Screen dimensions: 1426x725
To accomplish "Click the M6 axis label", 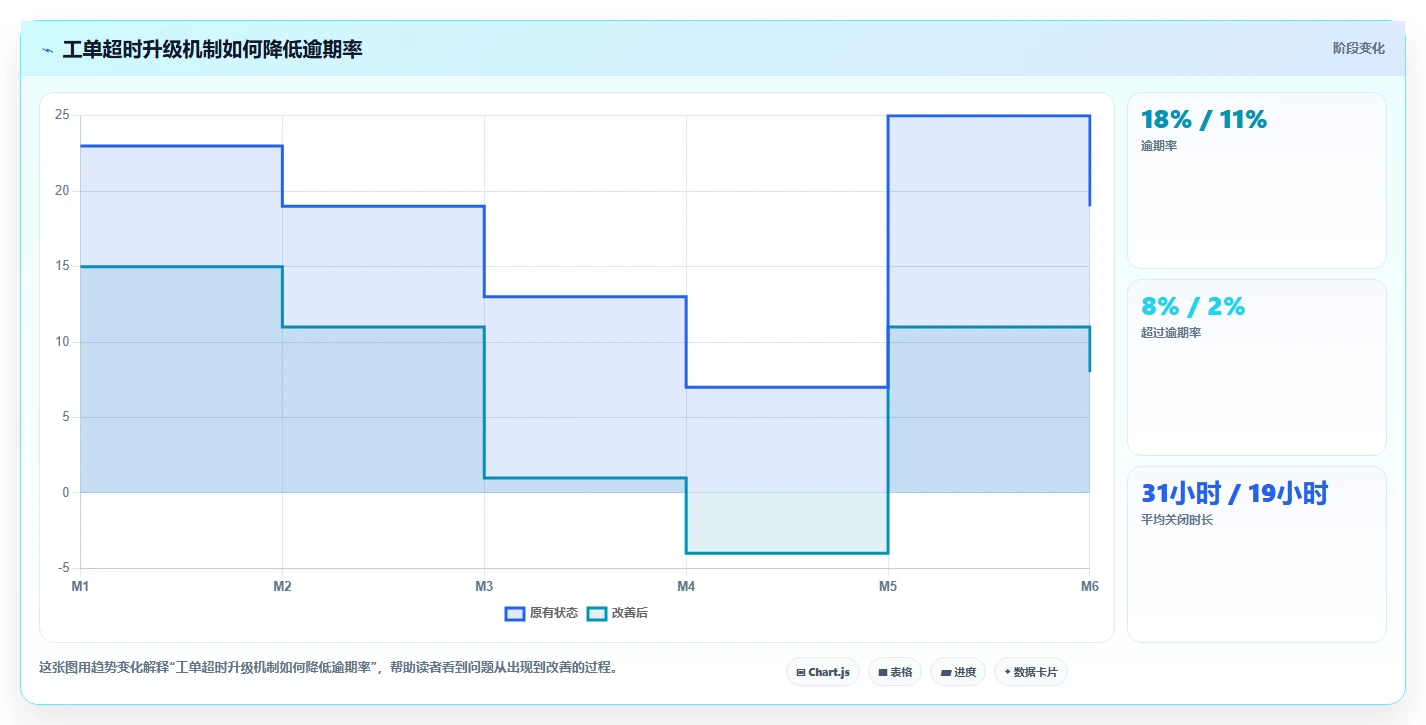I will pos(1090,587).
